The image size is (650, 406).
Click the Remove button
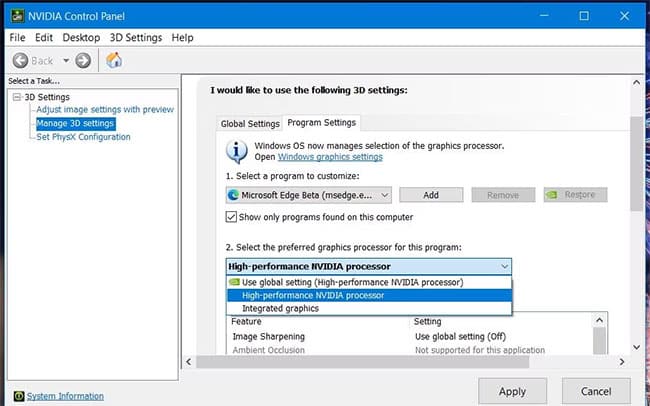[503, 194]
